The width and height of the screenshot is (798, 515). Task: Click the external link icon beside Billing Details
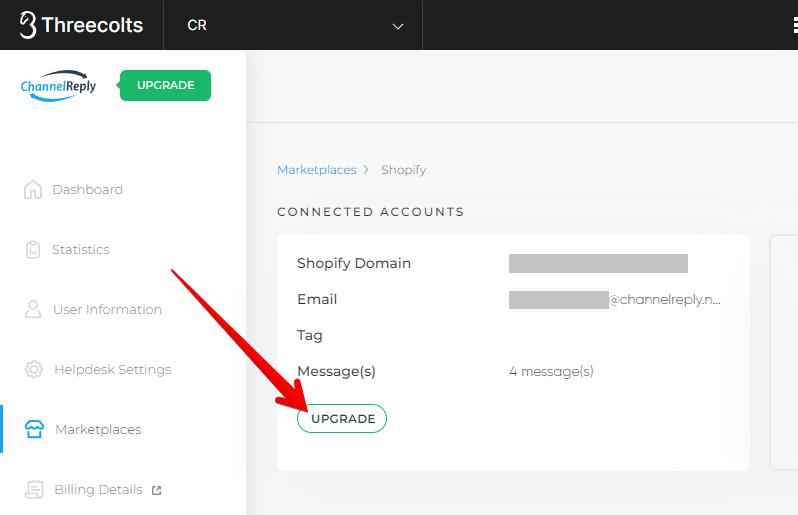[157, 490]
